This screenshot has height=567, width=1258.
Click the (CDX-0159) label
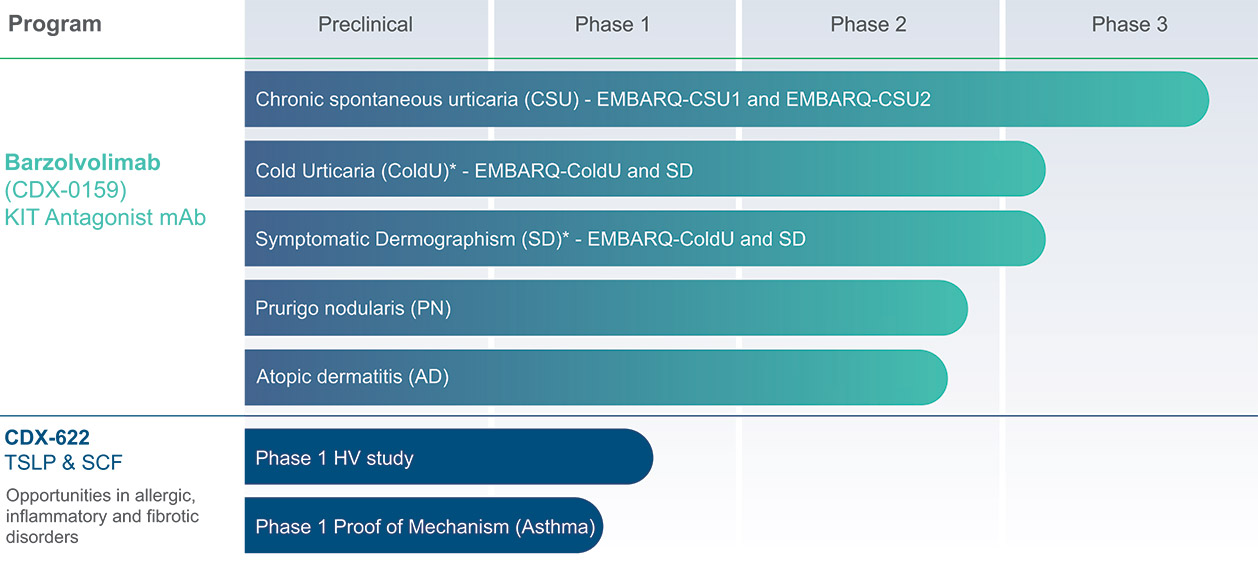tap(68, 189)
